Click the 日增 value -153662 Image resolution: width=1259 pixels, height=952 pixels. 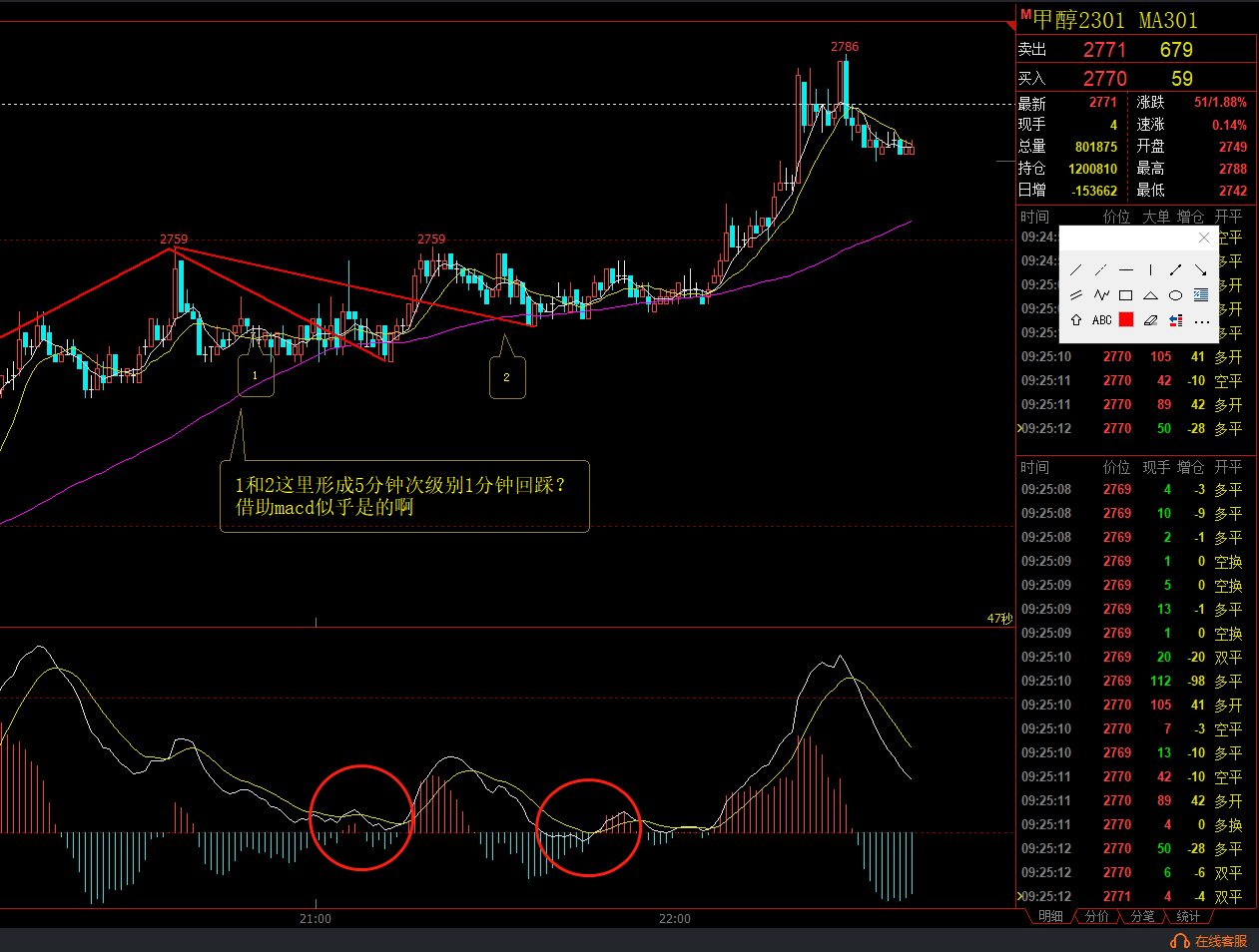tap(1094, 191)
